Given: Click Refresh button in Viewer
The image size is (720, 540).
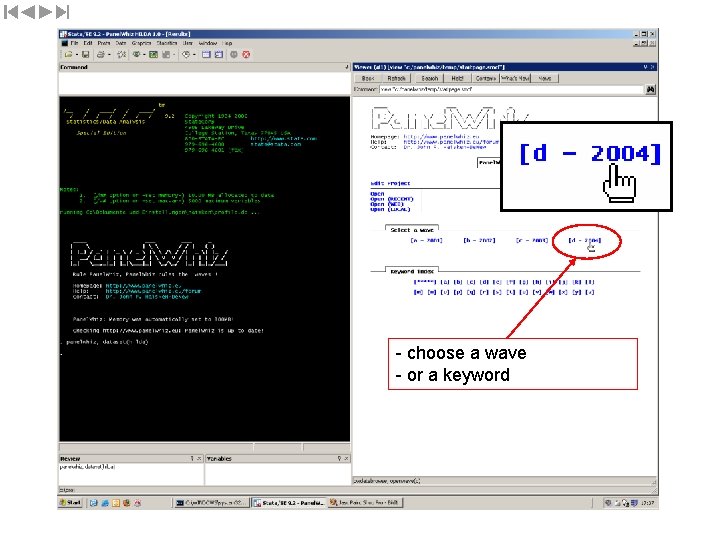Looking at the screenshot, I should coord(396,79).
